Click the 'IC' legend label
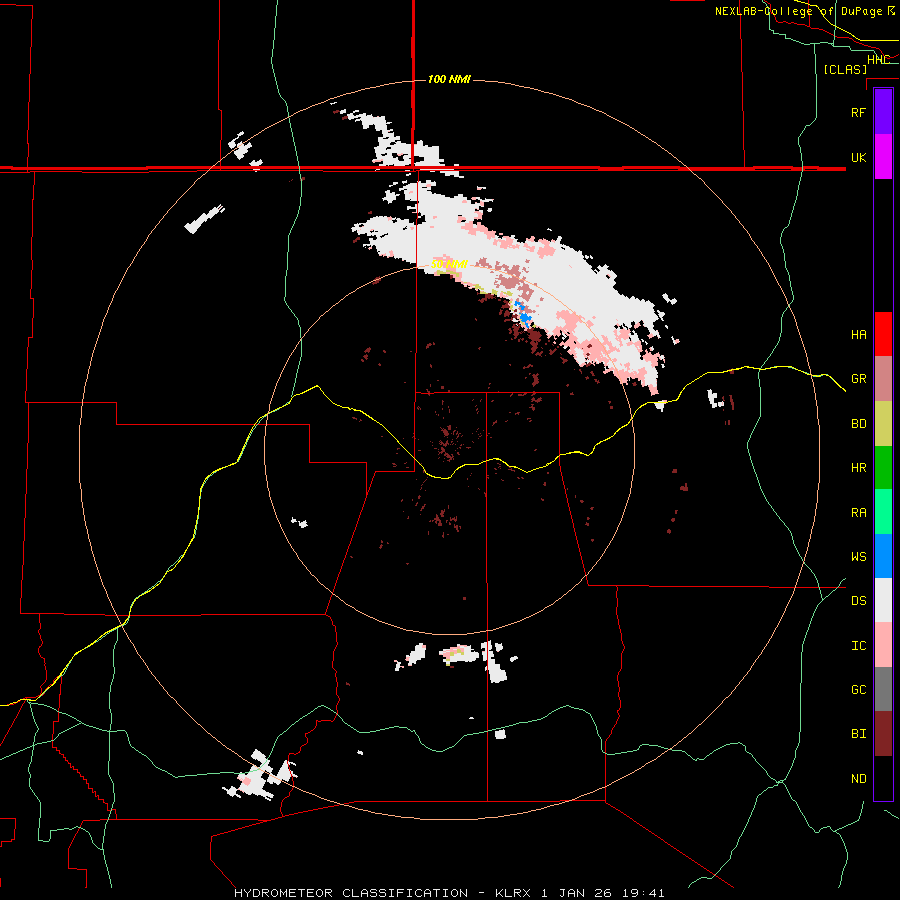 pyautogui.click(x=858, y=646)
